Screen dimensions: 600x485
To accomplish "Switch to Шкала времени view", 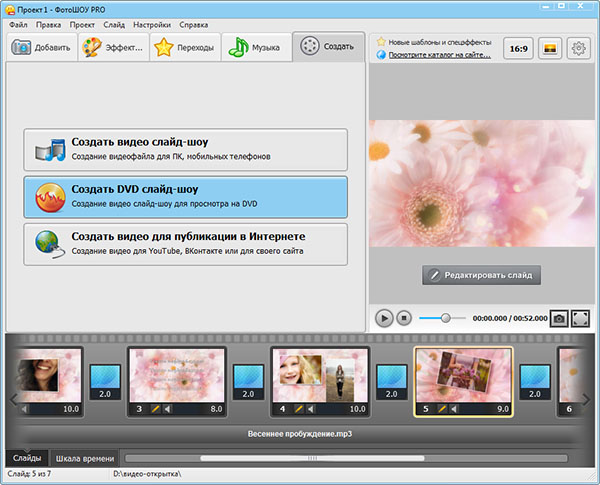I will tap(84, 458).
